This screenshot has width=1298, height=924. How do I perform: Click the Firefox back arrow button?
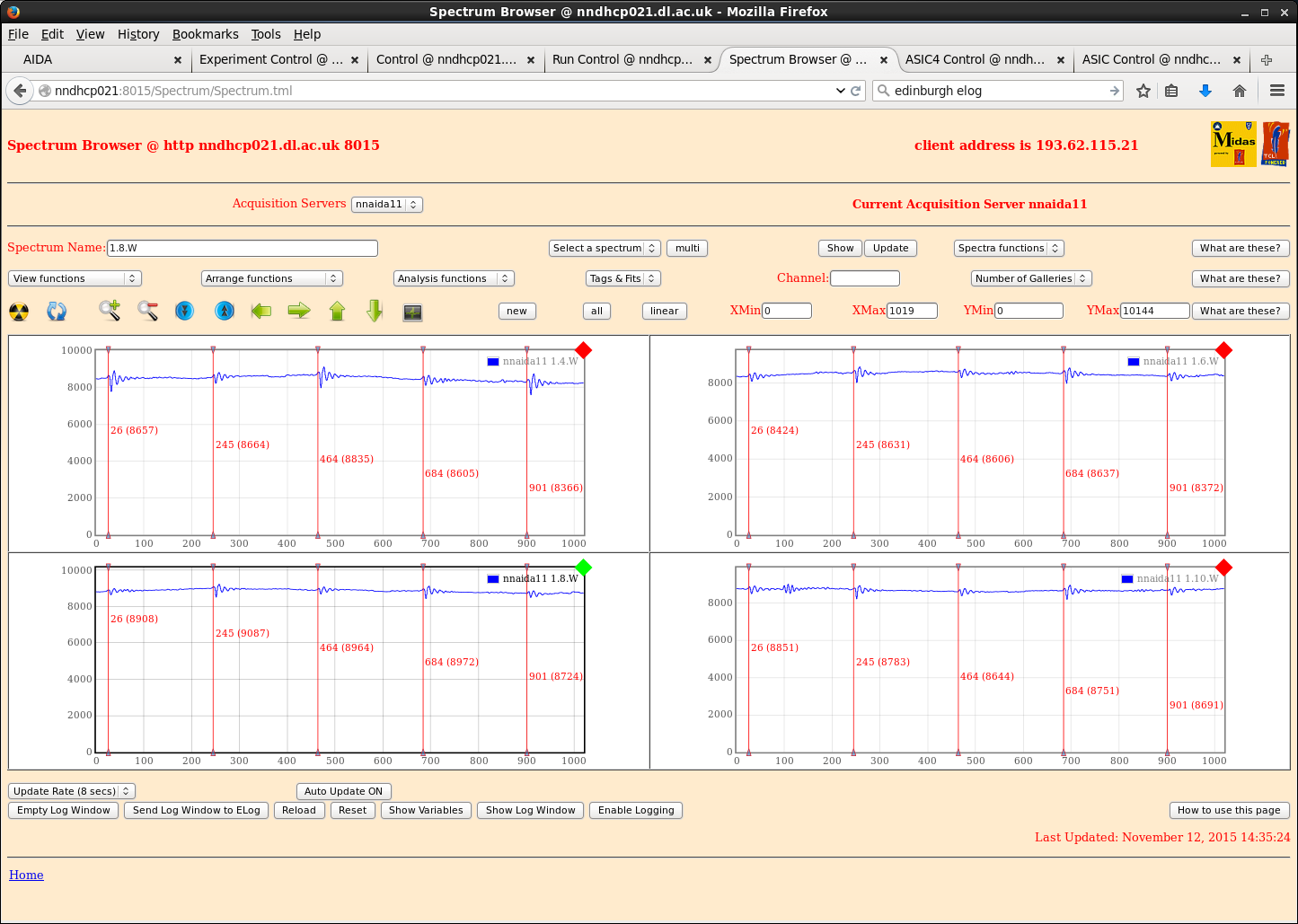coord(20,91)
